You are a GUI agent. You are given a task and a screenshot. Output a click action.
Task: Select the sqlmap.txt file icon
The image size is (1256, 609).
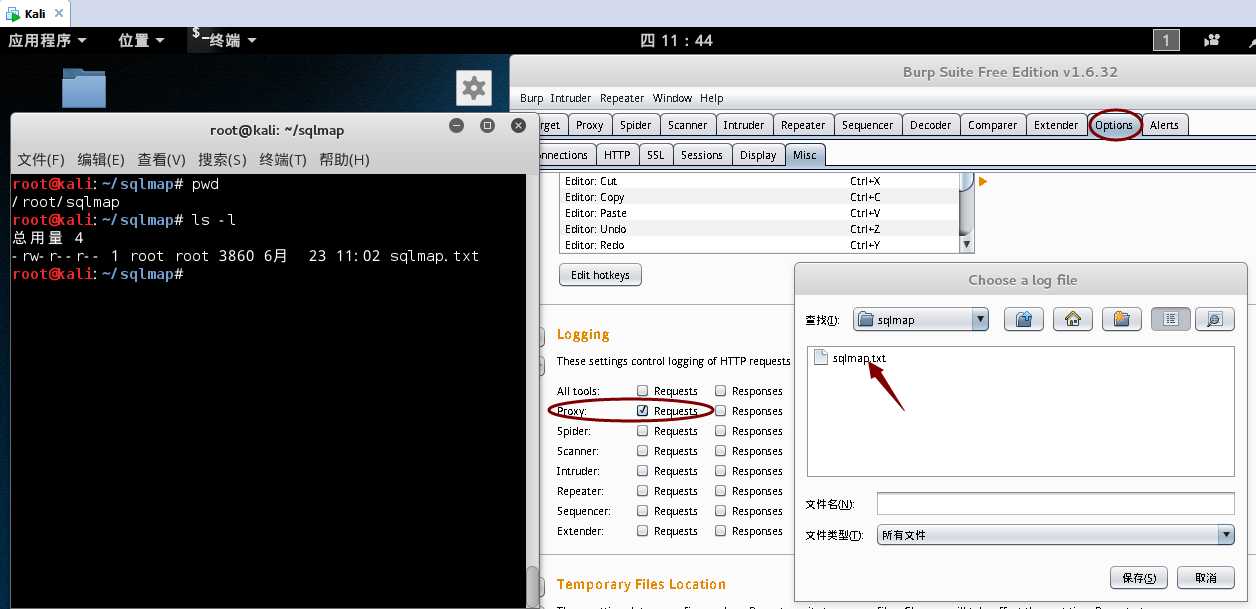pyautogui.click(x=821, y=358)
